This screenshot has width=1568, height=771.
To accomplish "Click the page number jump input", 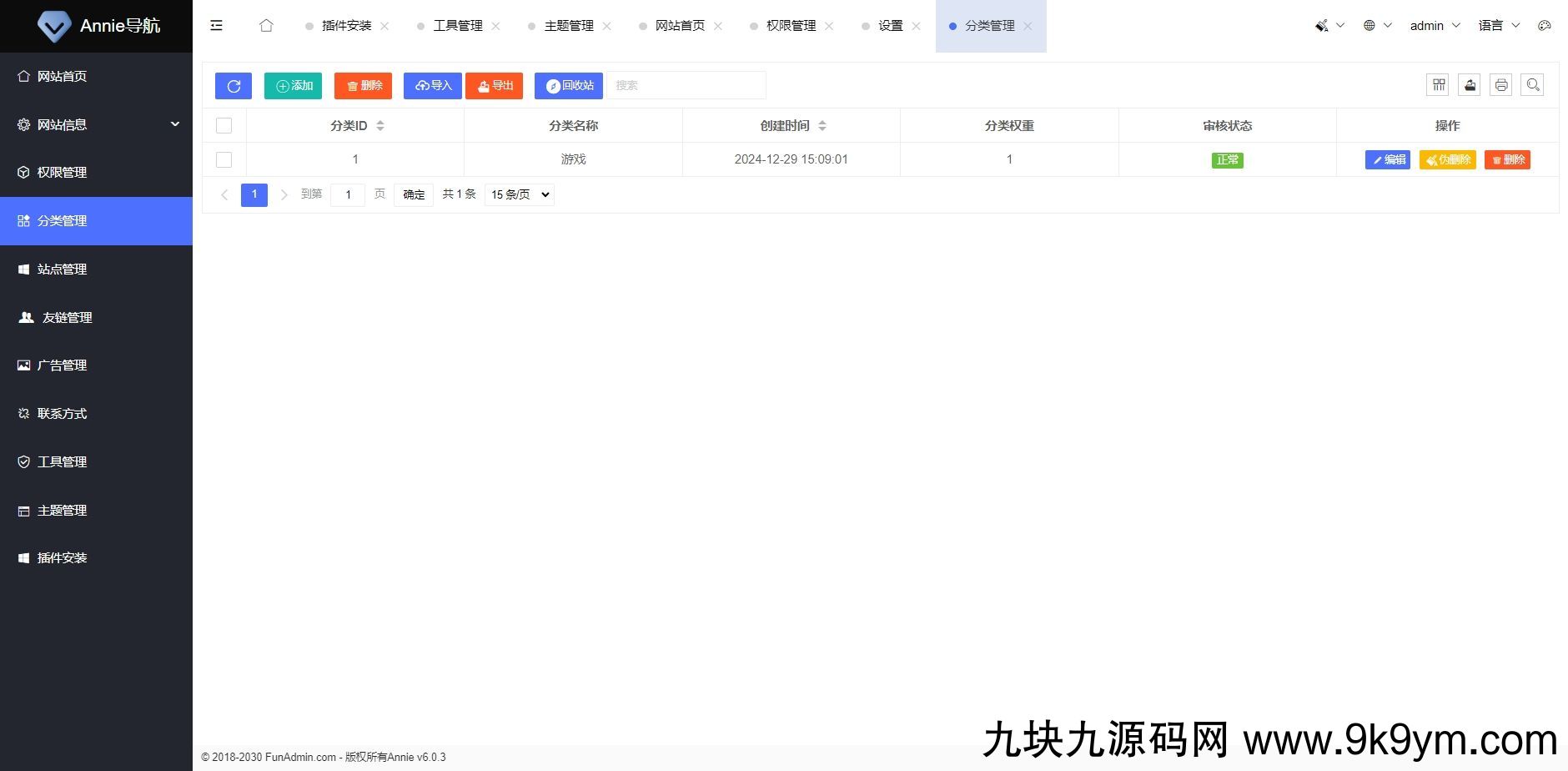I will coord(348,194).
